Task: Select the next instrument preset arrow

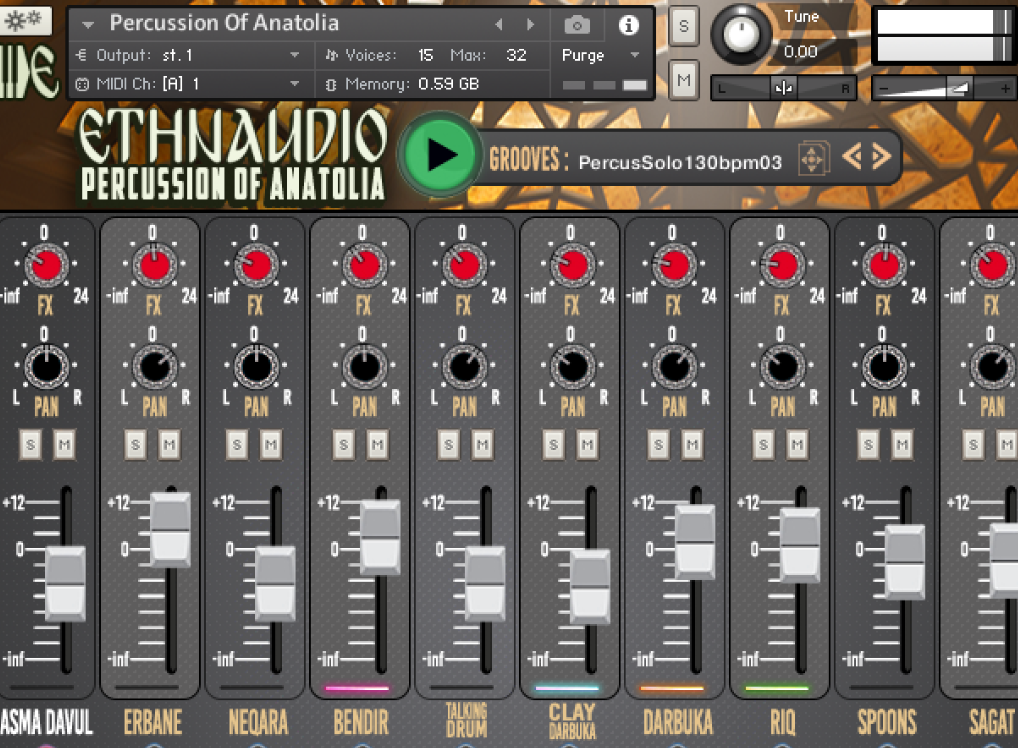Action: click(x=530, y=25)
